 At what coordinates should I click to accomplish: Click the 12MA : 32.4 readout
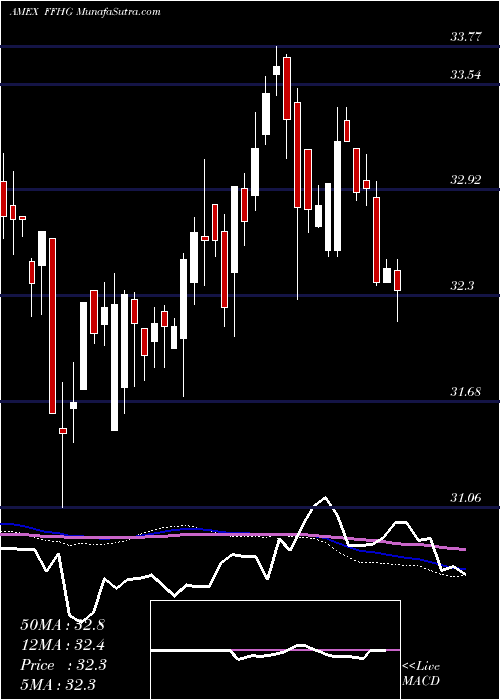(63, 644)
